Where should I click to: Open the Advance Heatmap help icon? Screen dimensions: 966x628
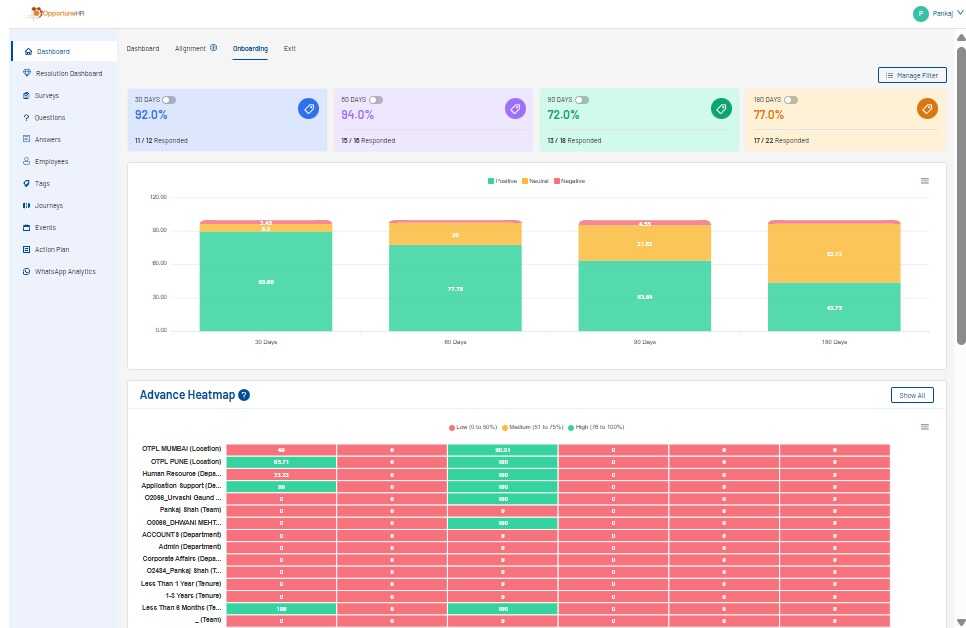coord(244,395)
